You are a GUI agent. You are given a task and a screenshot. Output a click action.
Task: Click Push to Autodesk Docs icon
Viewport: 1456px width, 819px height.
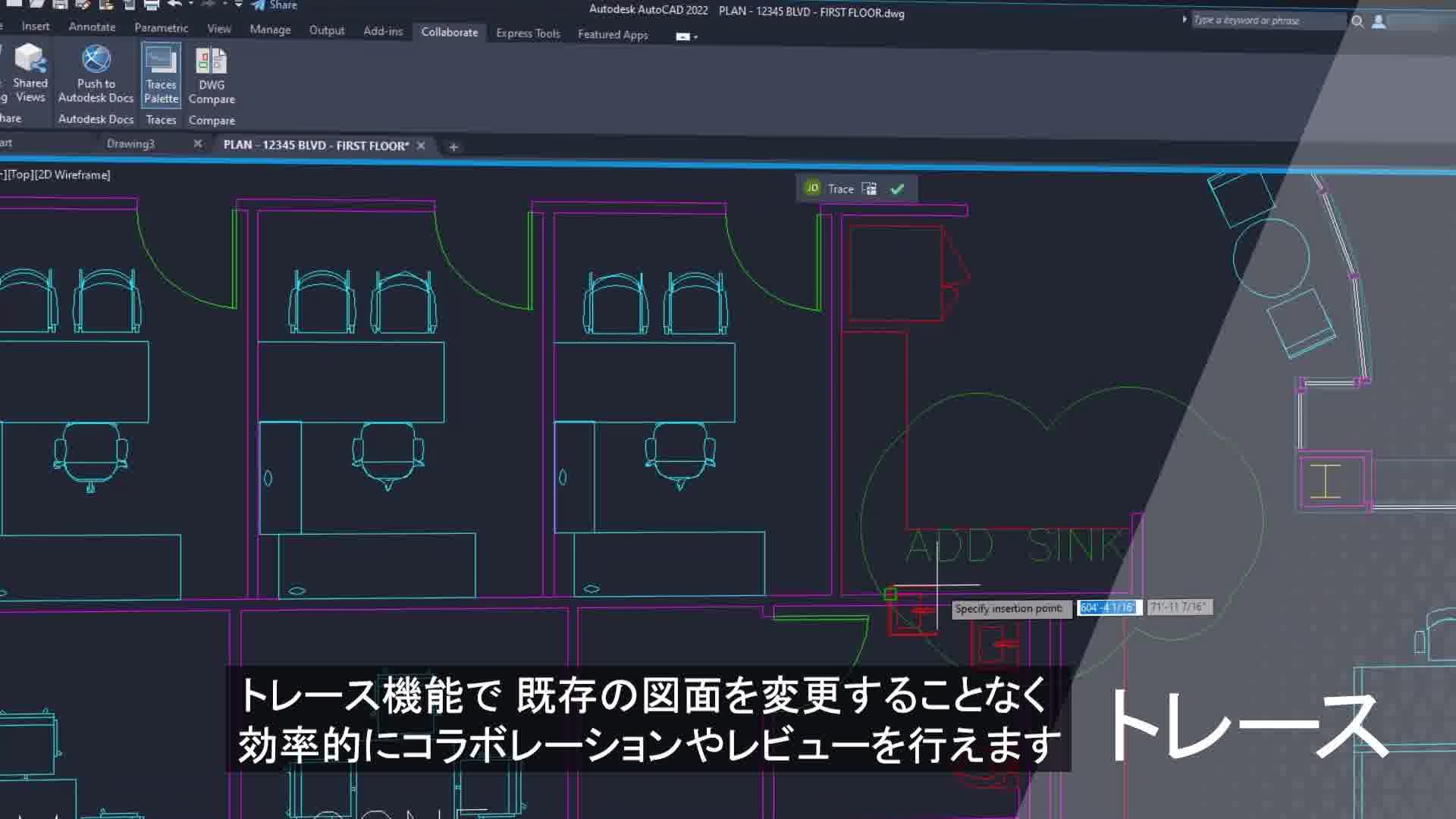tap(96, 74)
